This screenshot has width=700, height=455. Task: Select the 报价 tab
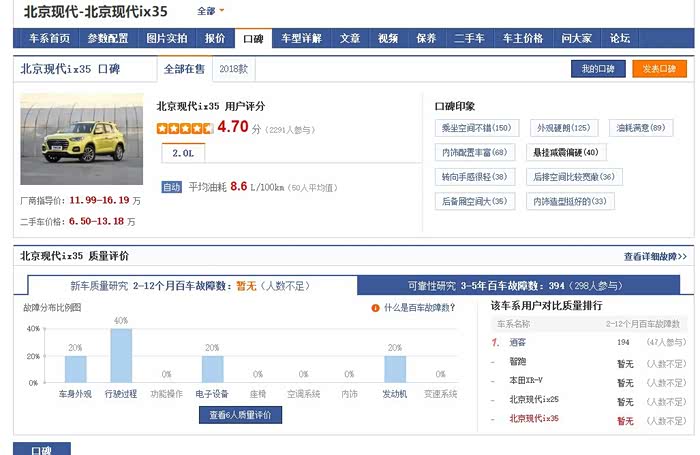[x=215, y=38]
